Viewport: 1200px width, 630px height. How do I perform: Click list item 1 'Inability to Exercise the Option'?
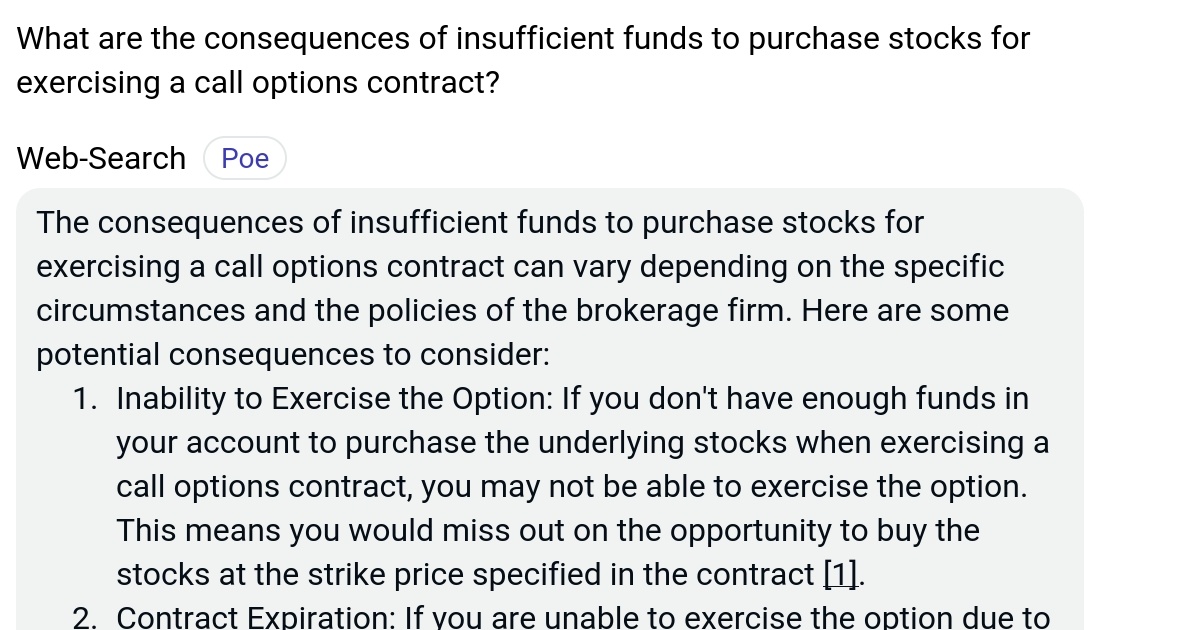click(580, 485)
